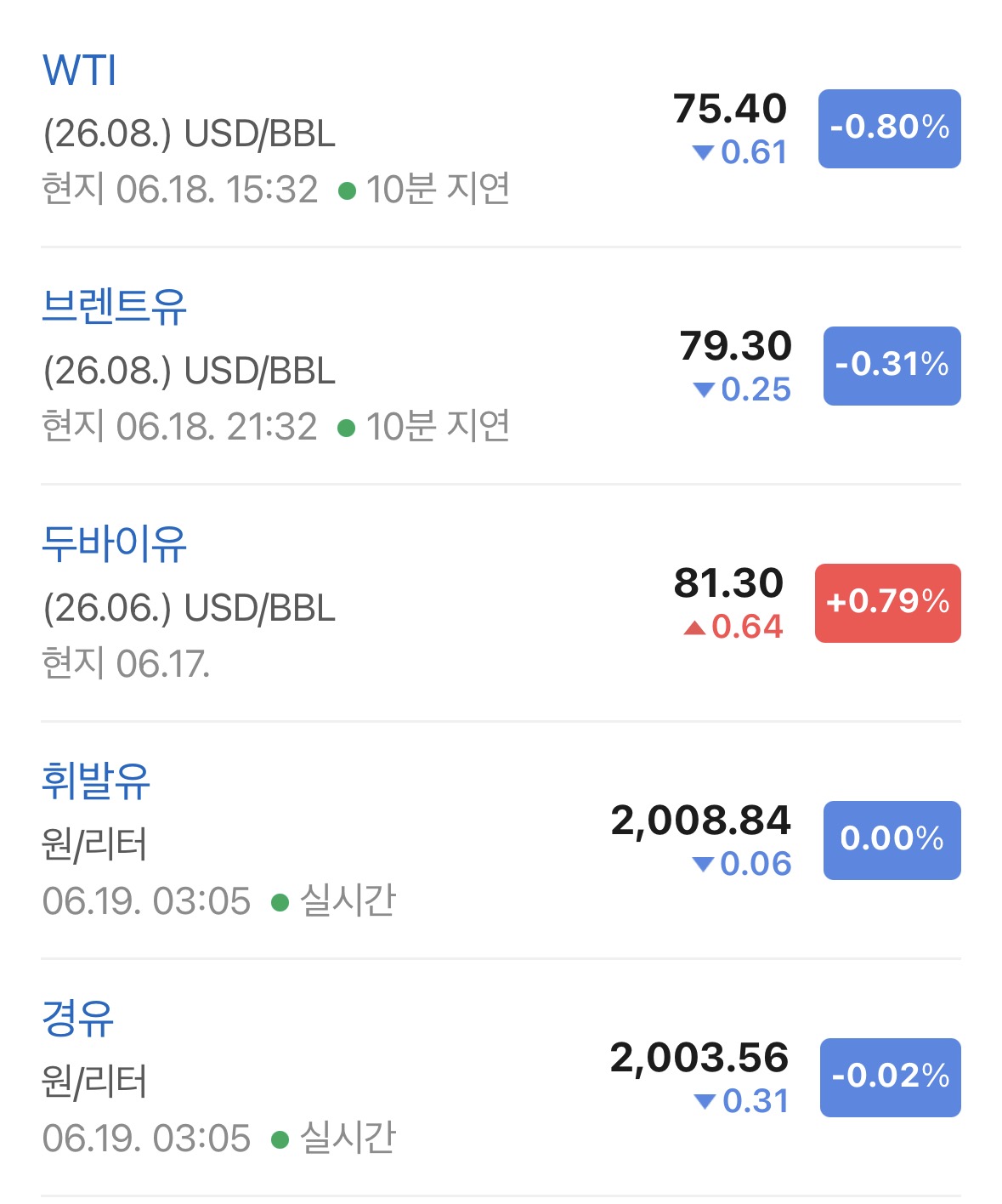Open the 경유 price details

[x=77, y=1019]
